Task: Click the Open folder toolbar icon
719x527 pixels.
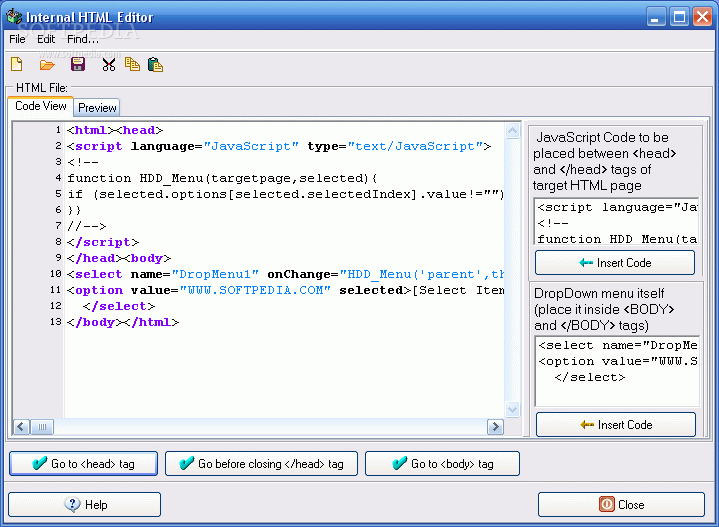Action: (x=47, y=65)
